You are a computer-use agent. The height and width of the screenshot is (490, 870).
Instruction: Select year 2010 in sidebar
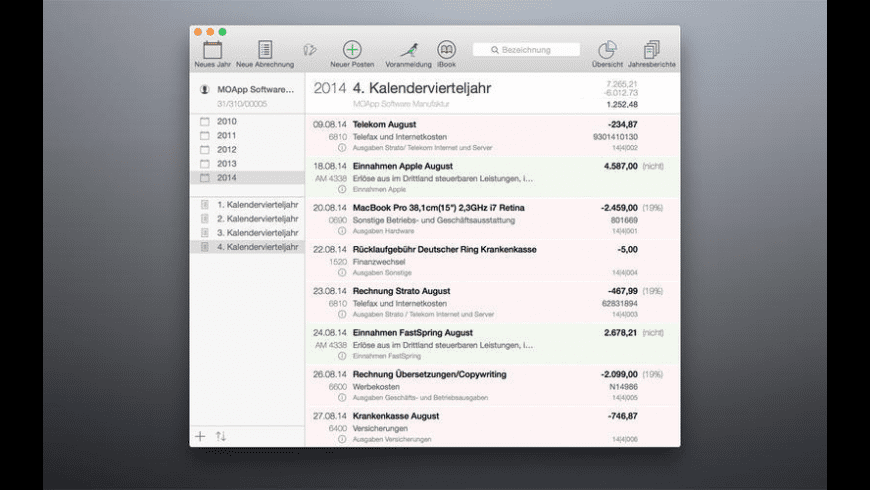pyautogui.click(x=247, y=121)
